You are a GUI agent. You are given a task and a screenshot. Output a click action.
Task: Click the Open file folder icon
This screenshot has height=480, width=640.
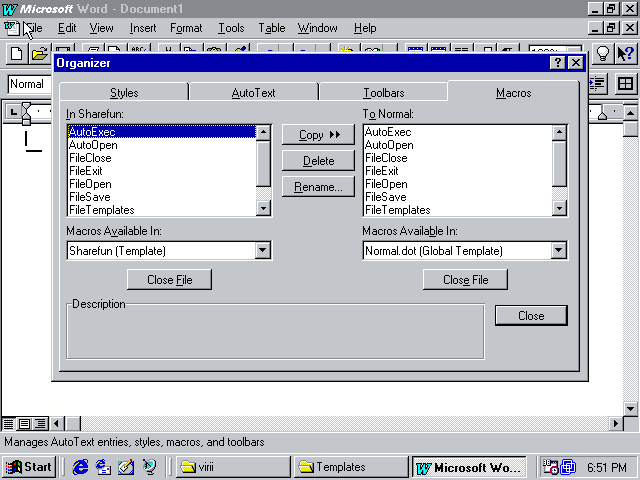[39, 53]
